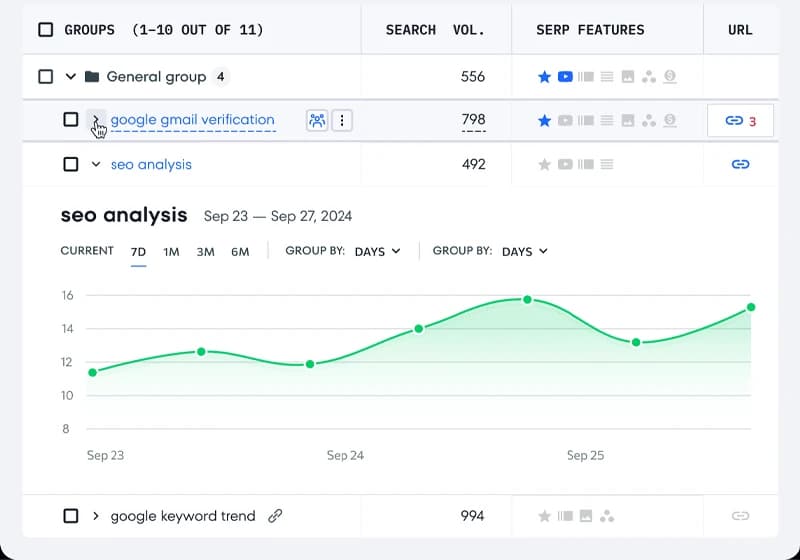Click lines icon in seo analysis row
This screenshot has width=800, height=560.
(x=607, y=164)
